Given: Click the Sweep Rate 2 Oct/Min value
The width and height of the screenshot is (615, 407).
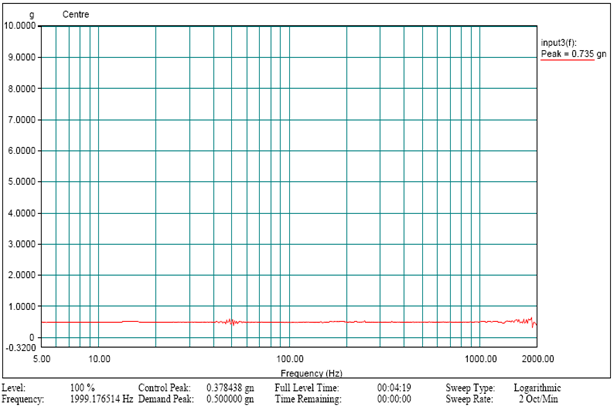Looking at the screenshot, I should 534,398.
